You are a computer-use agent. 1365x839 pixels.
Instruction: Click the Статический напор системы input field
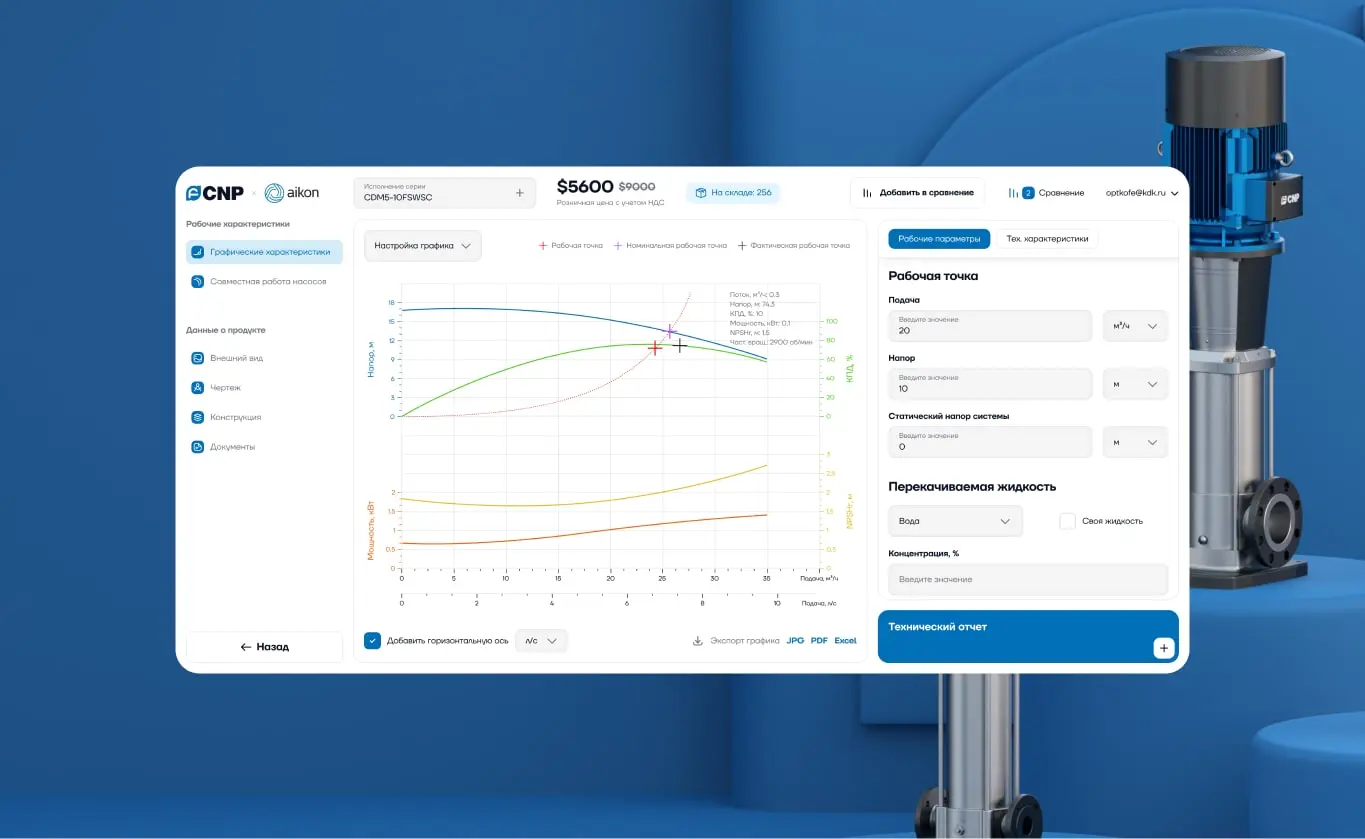point(990,442)
